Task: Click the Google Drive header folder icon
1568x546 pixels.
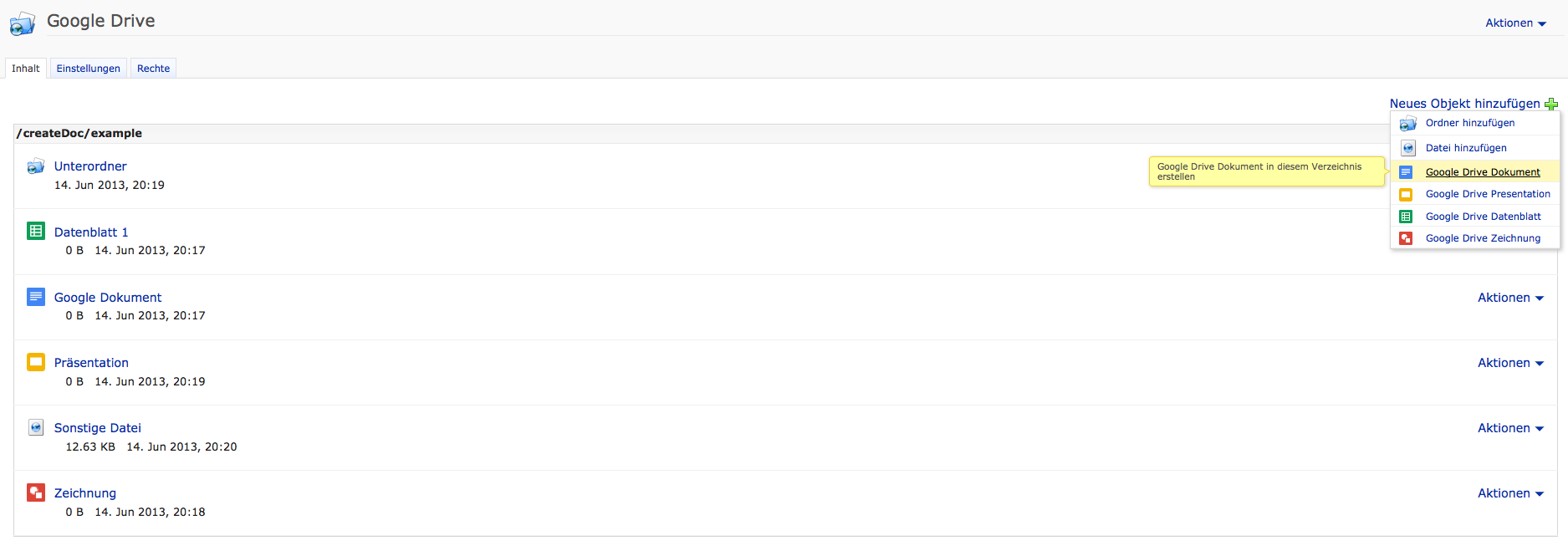Action: 23,23
